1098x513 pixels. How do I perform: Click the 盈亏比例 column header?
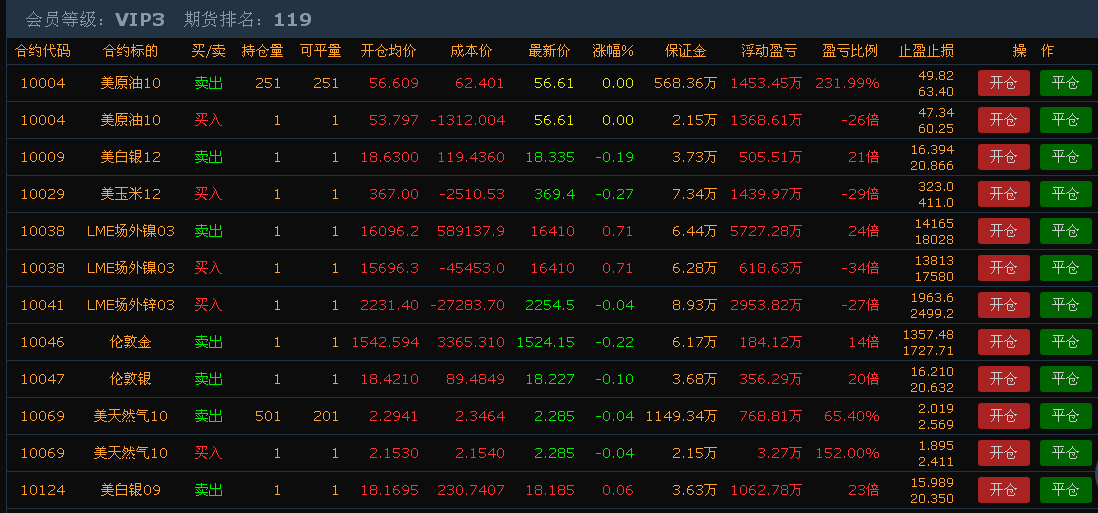(x=850, y=51)
